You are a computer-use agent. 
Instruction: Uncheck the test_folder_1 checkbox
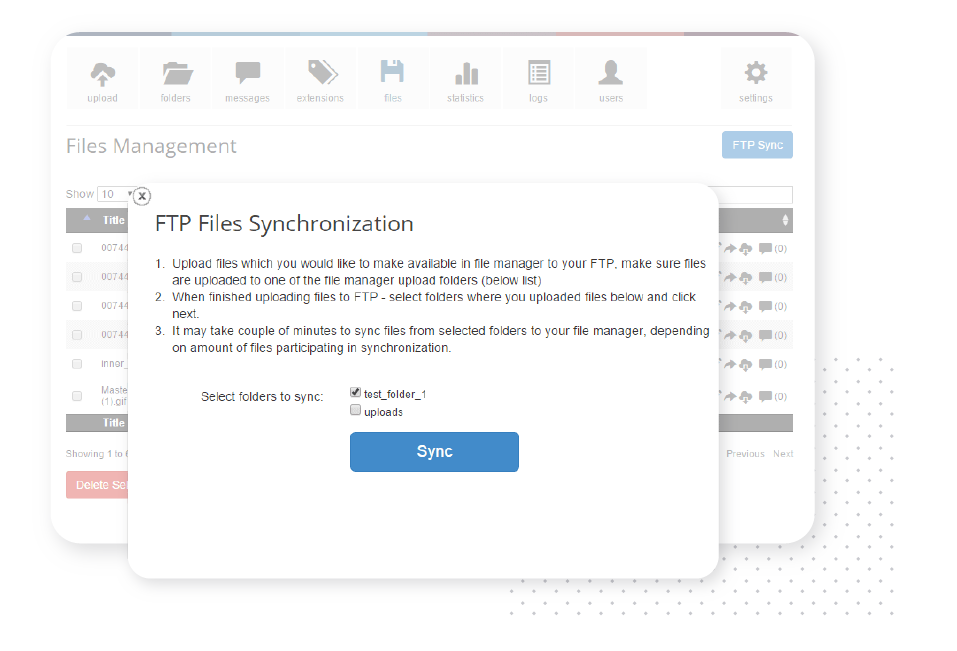click(x=356, y=393)
